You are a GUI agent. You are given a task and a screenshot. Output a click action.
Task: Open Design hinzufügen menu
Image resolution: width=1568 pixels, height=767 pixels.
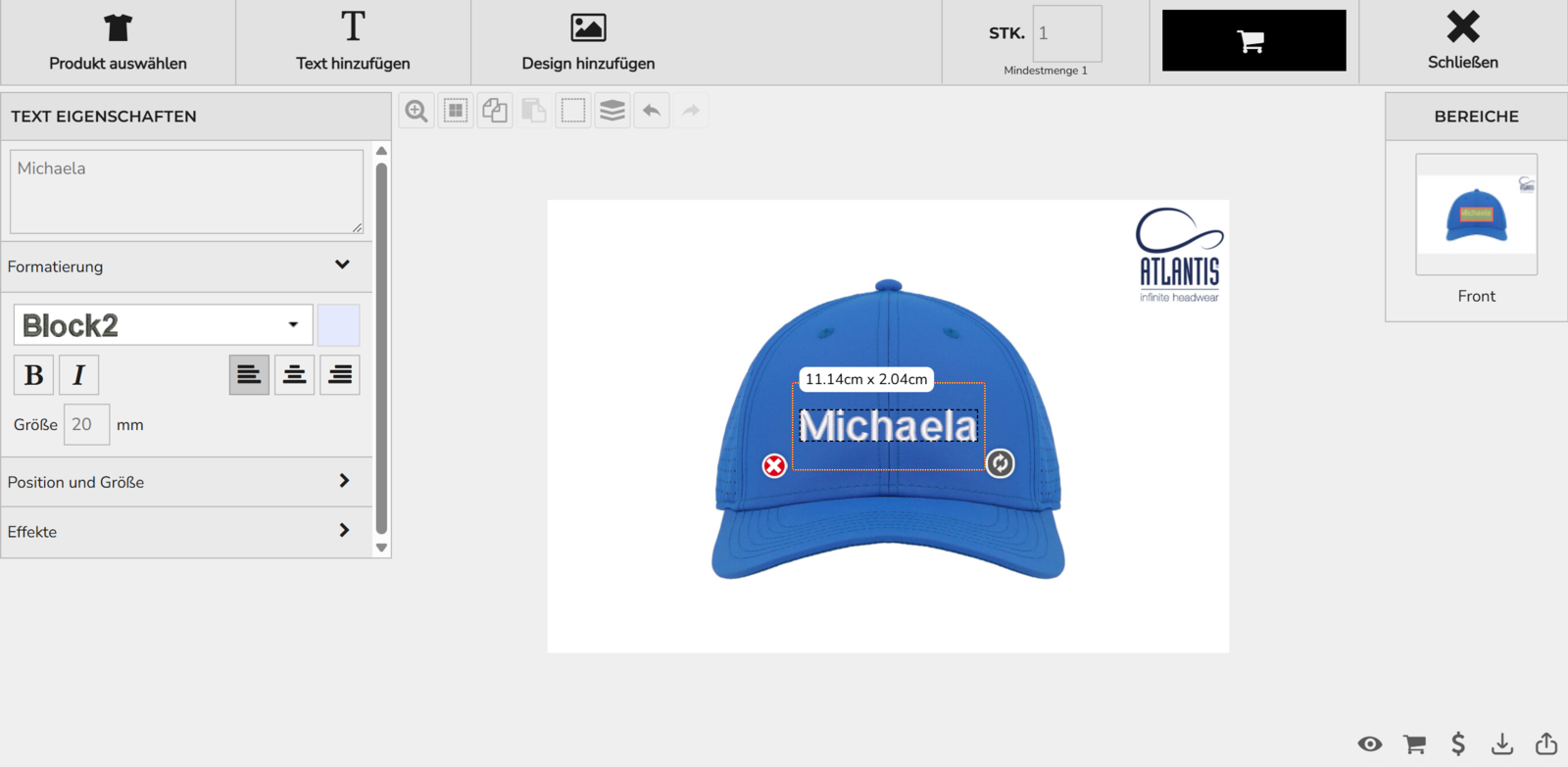(x=588, y=43)
